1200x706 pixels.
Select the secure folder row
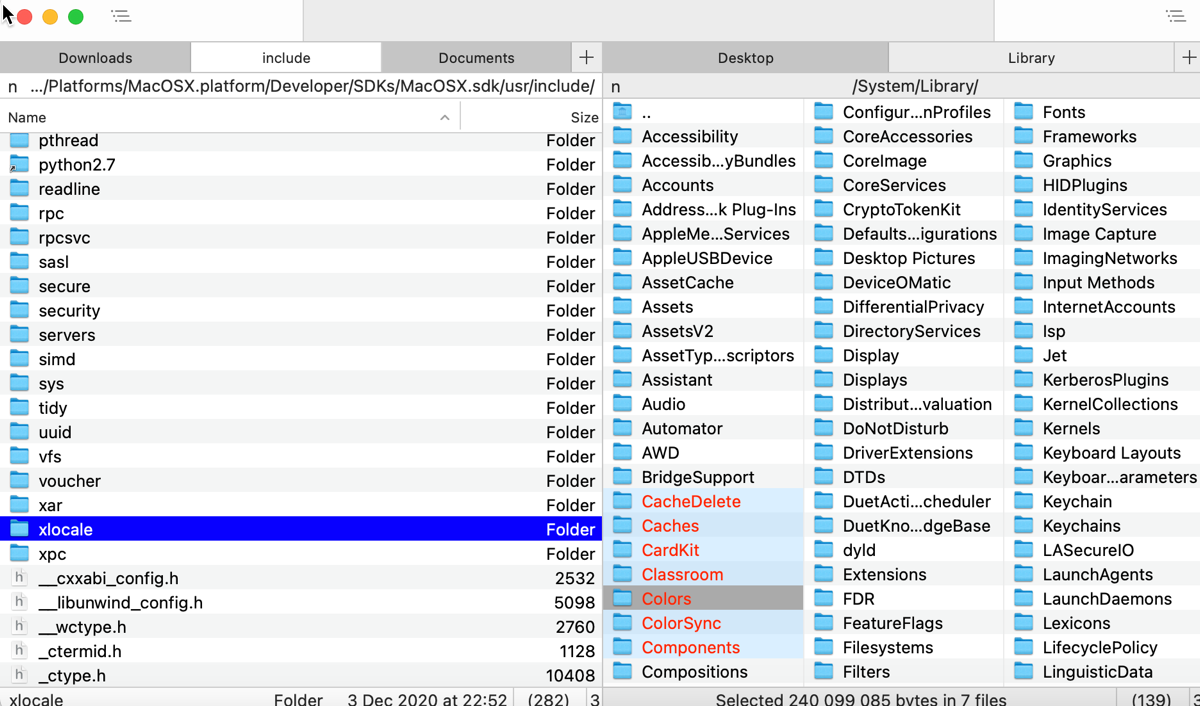tap(300, 286)
